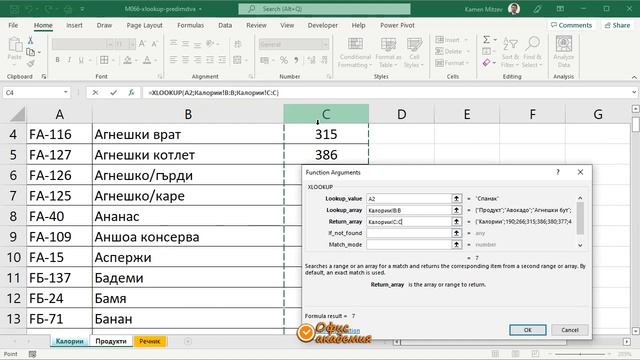Click the formula bar Enter checkmark icon
This screenshot has height=360, width=640.
click(x=113, y=93)
